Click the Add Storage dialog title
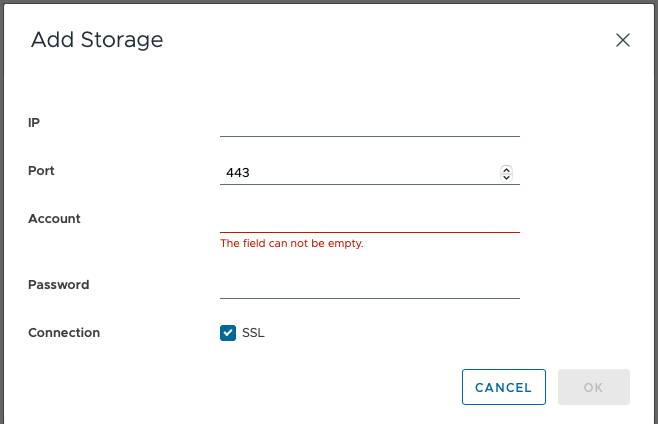The width and height of the screenshot is (658, 424). coord(97,40)
